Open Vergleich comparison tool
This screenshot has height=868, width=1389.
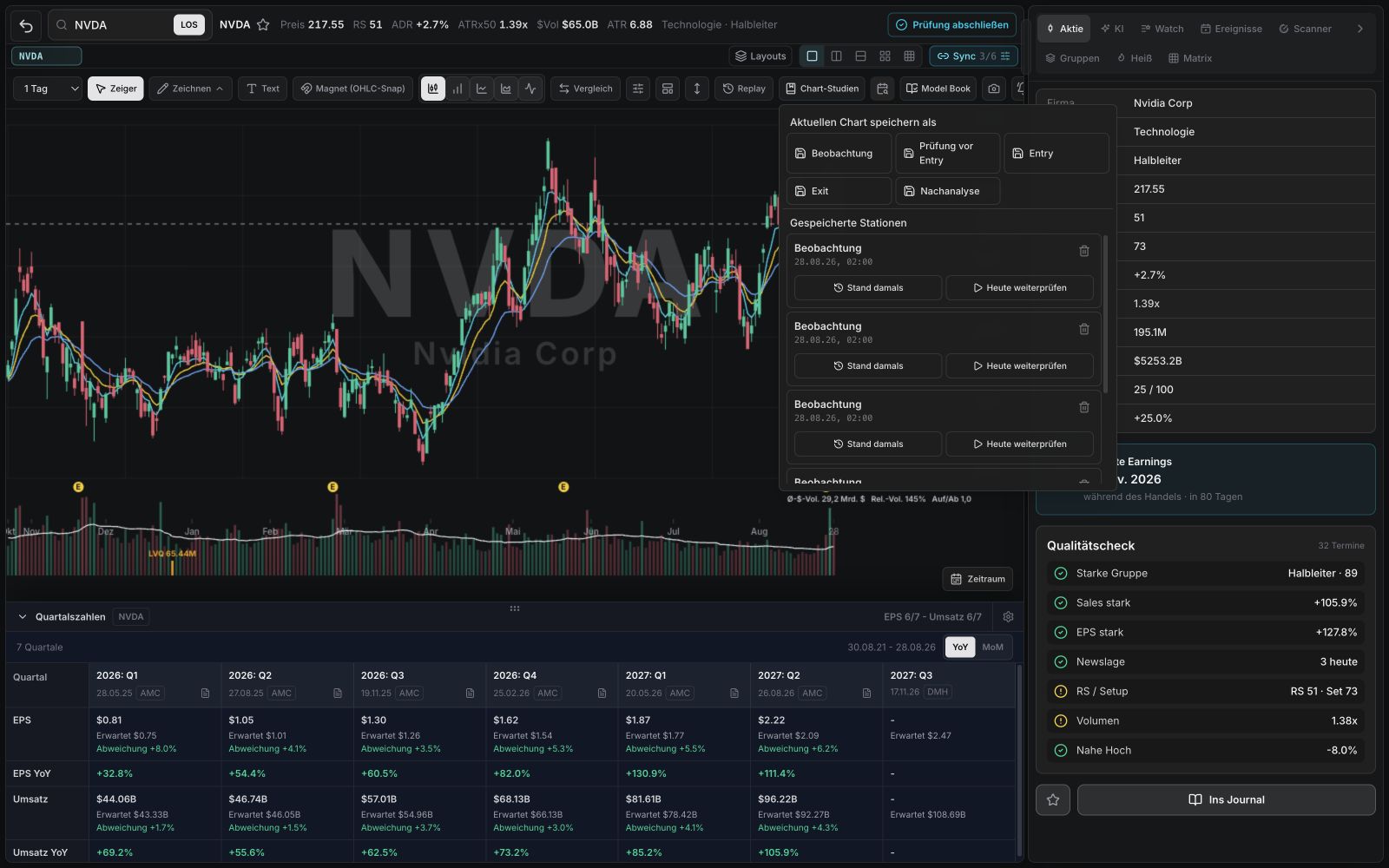tap(585, 89)
